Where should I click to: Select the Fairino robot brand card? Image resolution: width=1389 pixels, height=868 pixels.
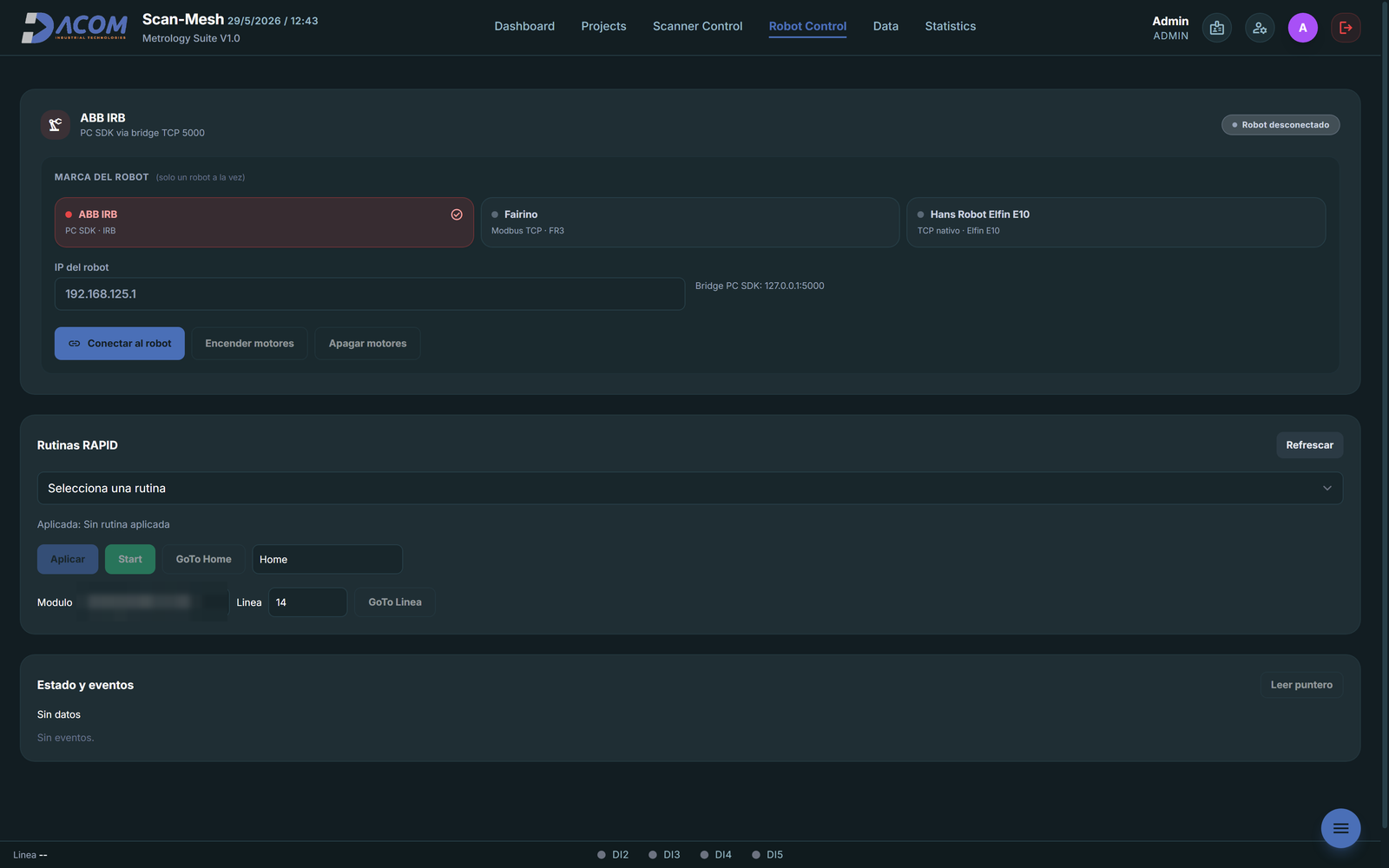pyautogui.click(x=690, y=222)
